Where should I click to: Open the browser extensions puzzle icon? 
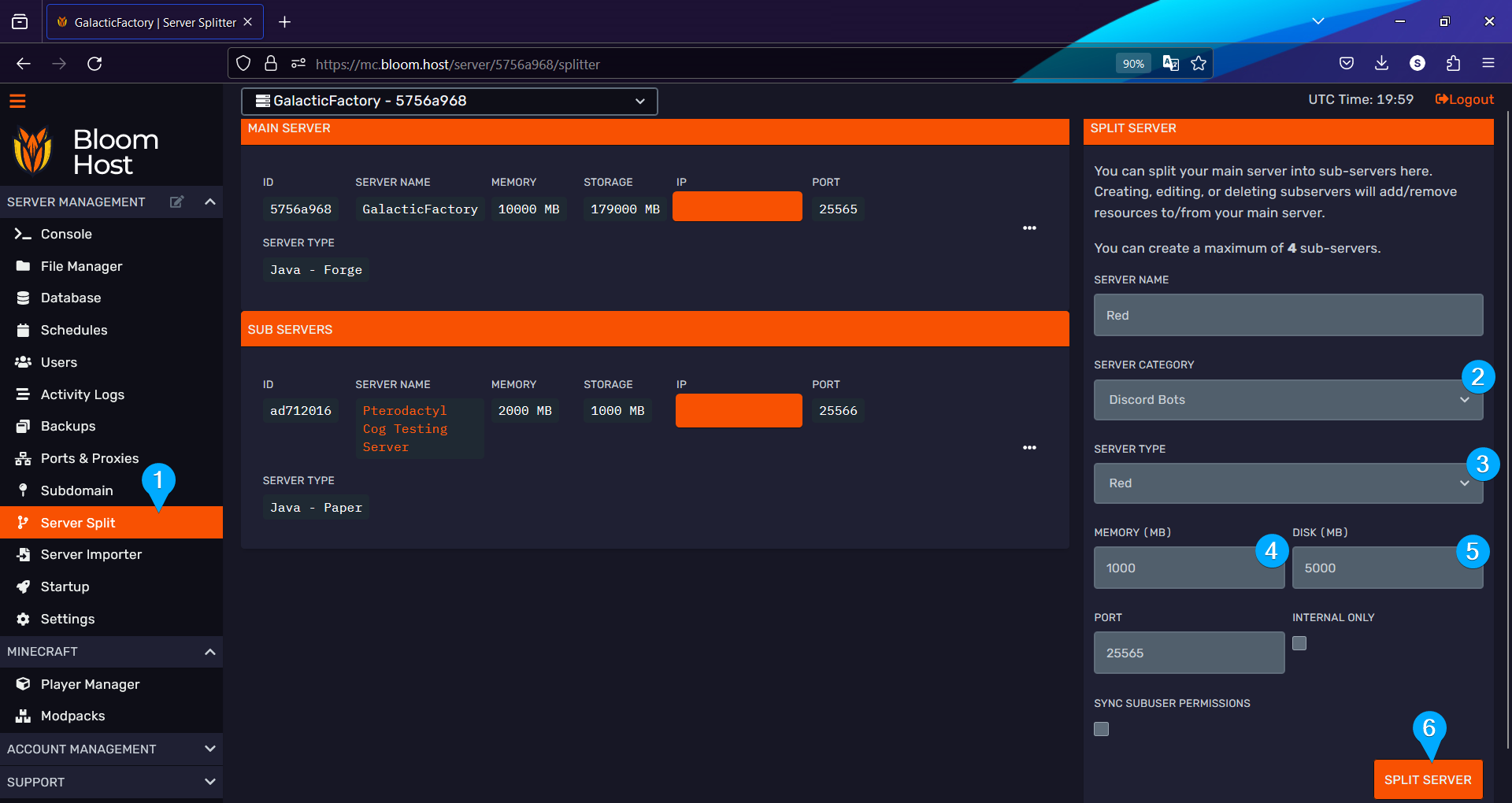coord(1453,64)
